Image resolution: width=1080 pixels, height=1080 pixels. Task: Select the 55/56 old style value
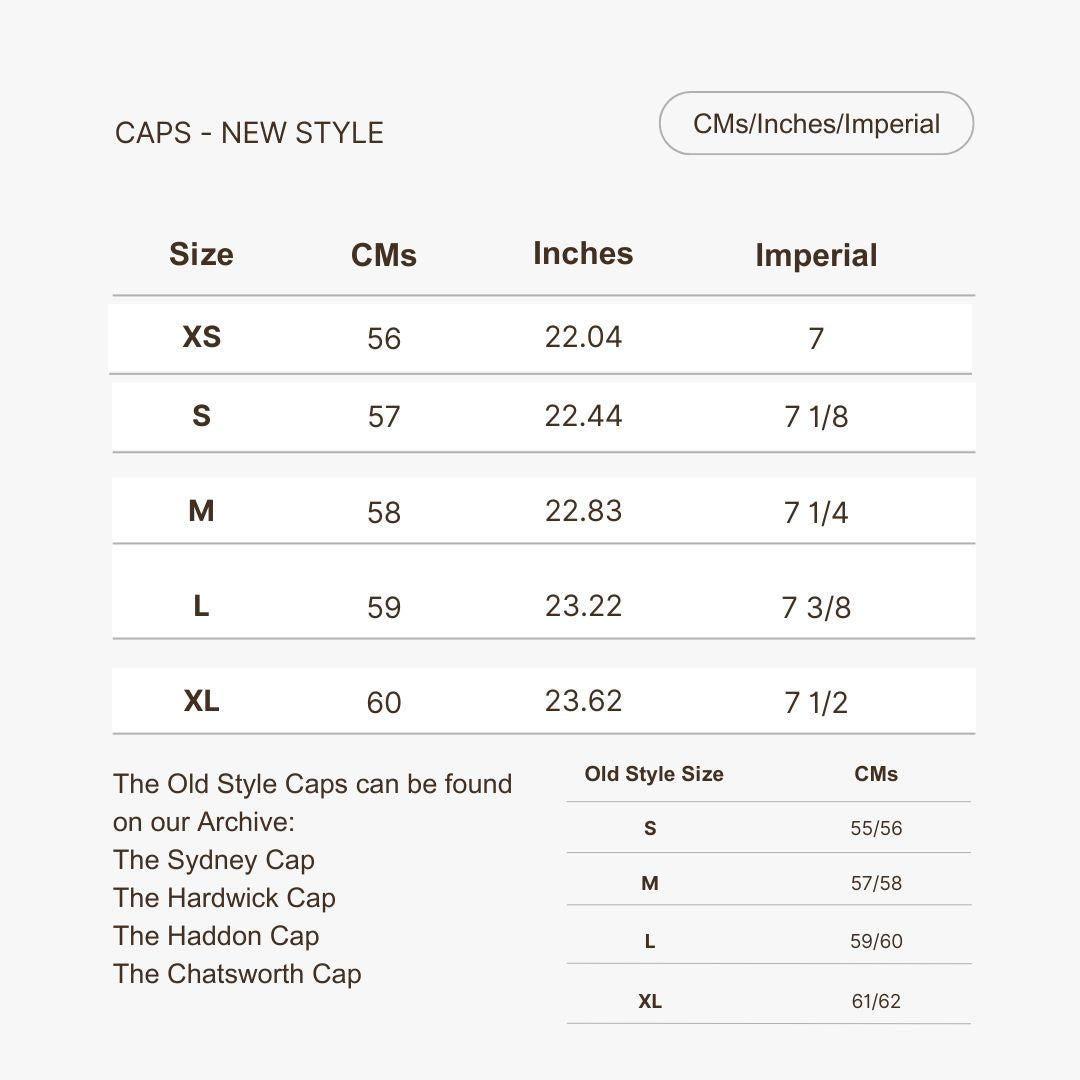[876, 828]
